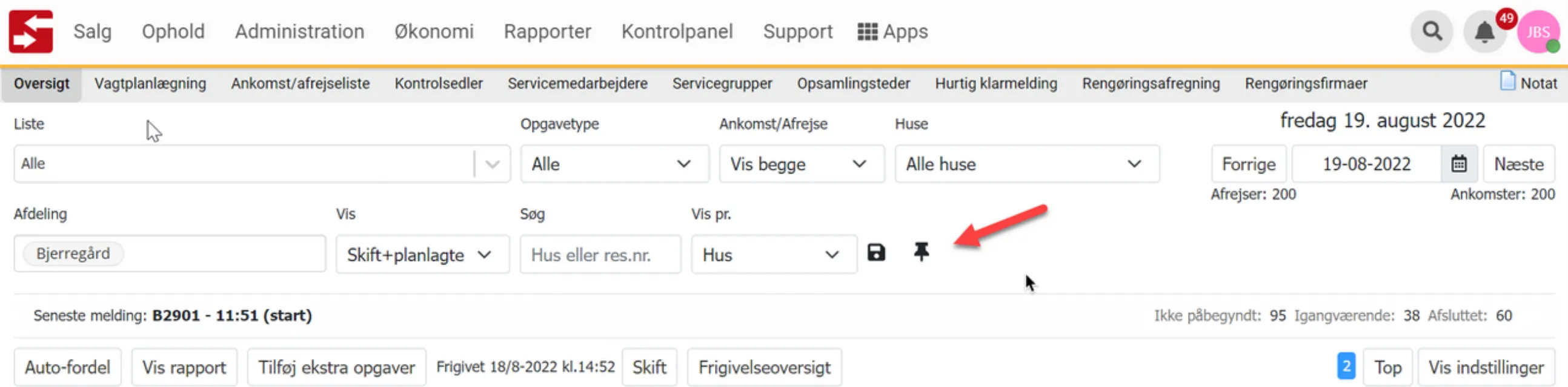Remove the Bjerregård afdeling tag
The image size is (1568, 387).
tap(72, 253)
